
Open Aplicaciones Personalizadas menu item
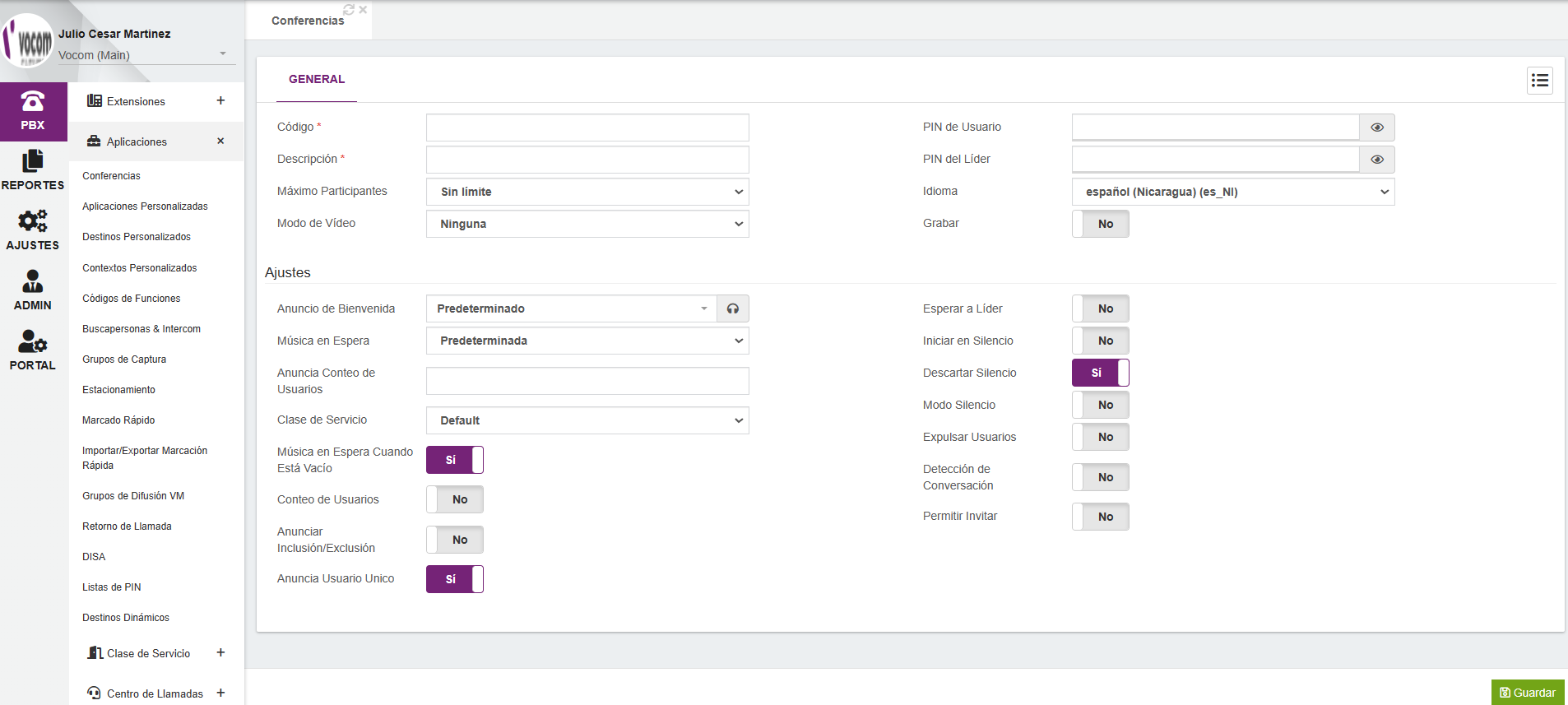tap(145, 206)
